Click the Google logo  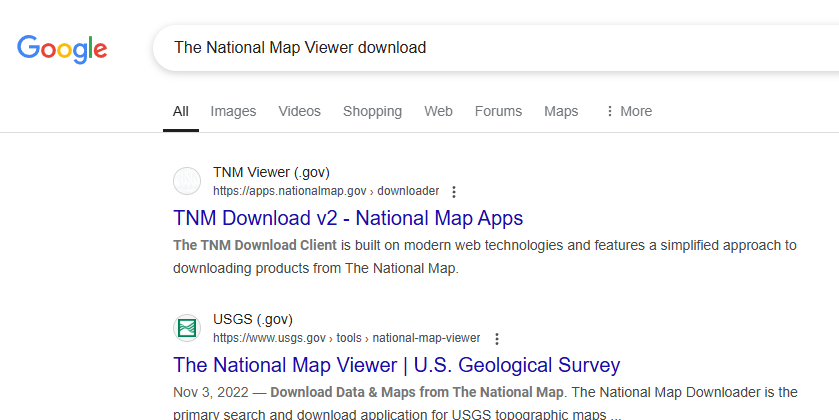[62, 49]
